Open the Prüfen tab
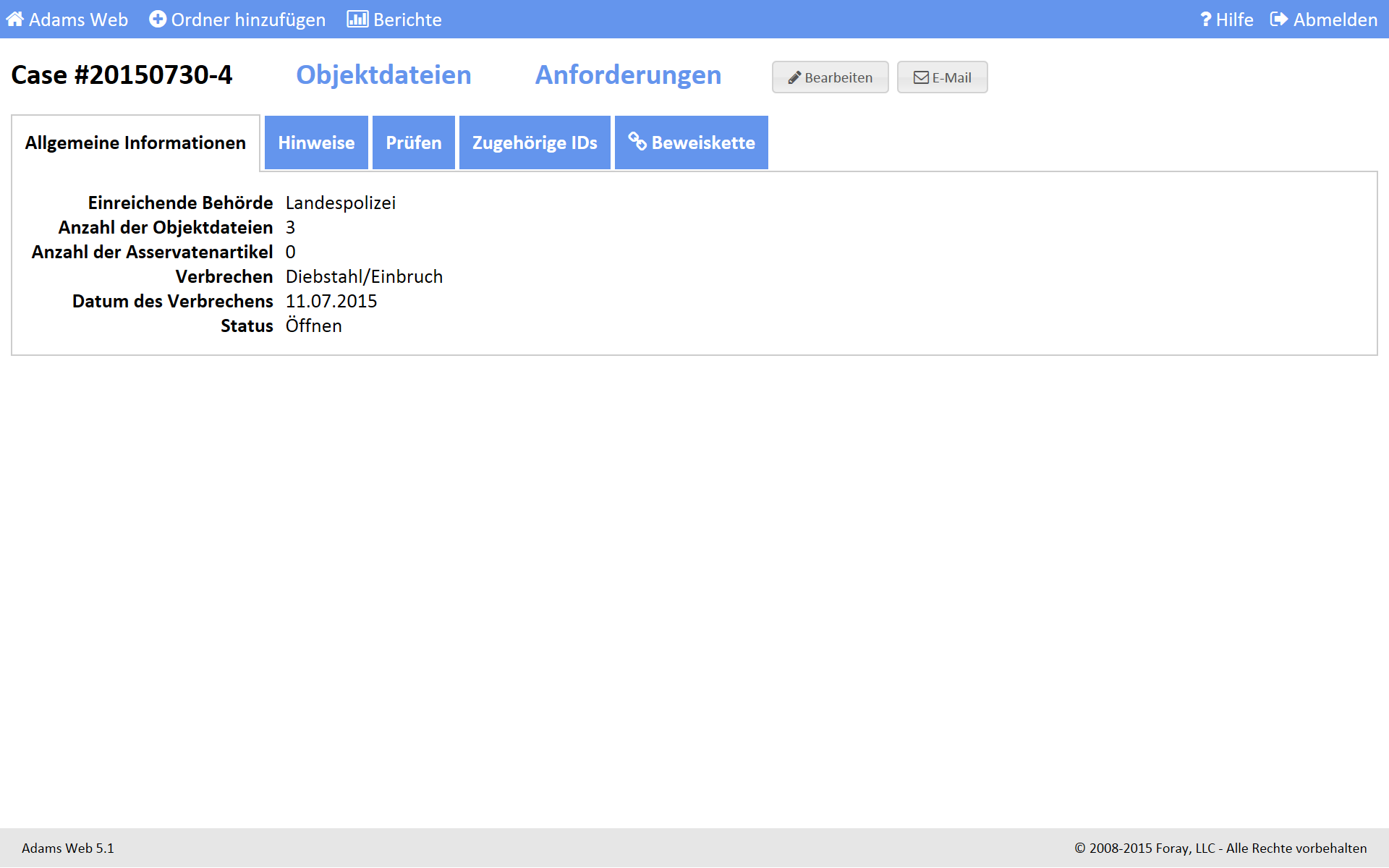1389x868 pixels. (413, 143)
